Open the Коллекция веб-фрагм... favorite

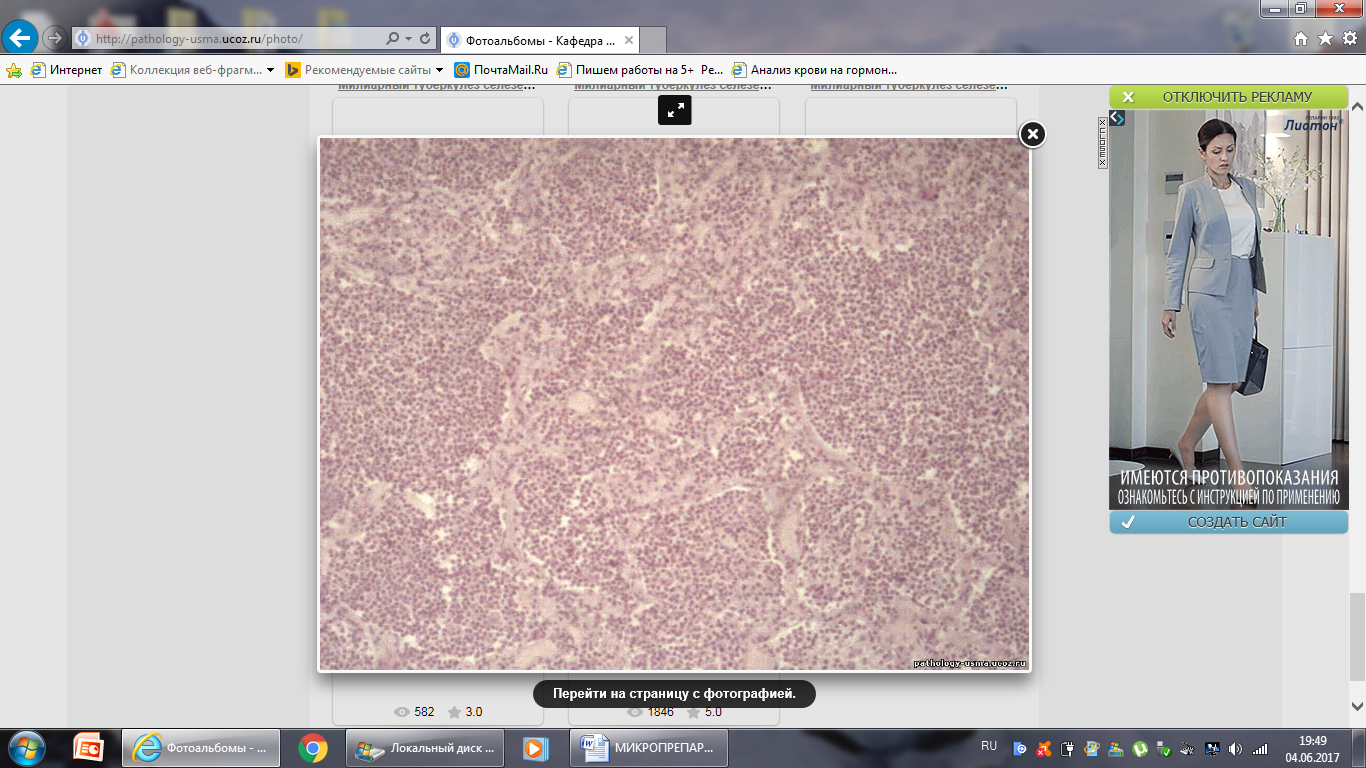pyautogui.click(x=185, y=70)
